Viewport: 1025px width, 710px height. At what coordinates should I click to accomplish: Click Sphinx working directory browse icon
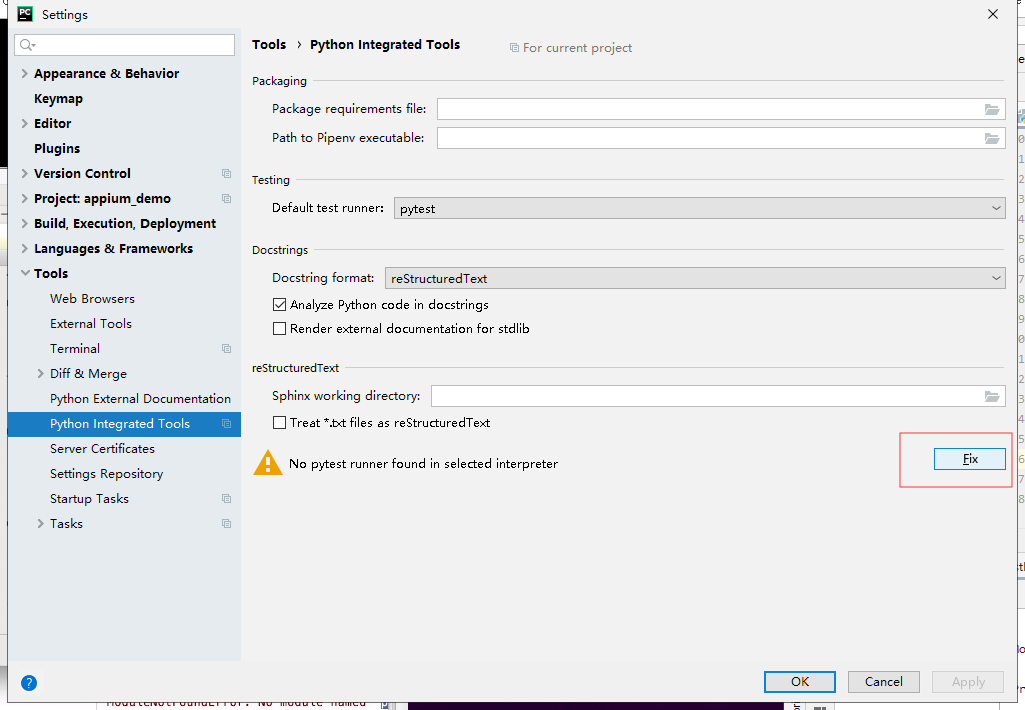pyautogui.click(x=991, y=397)
